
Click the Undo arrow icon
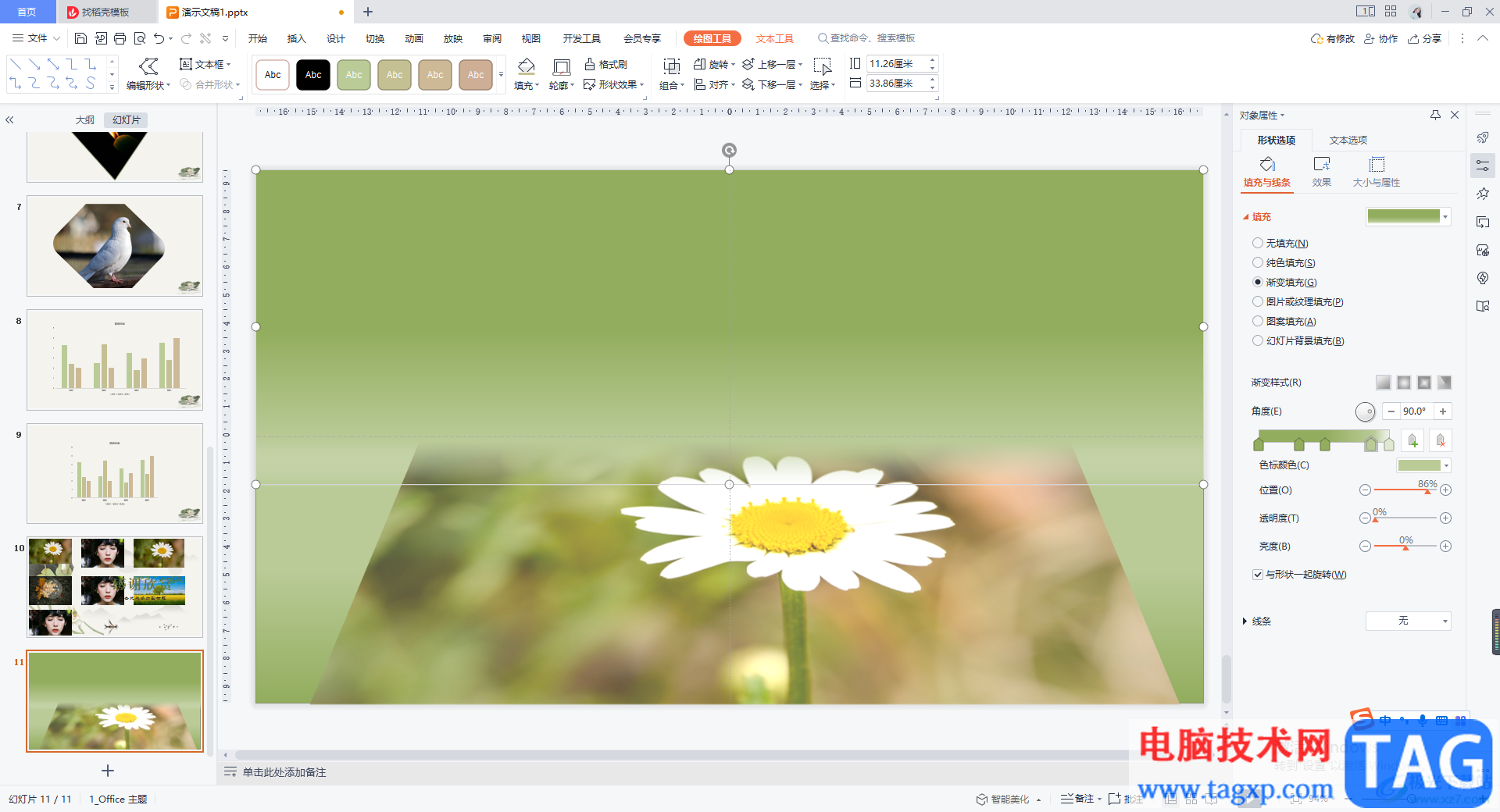click(x=159, y=38)
